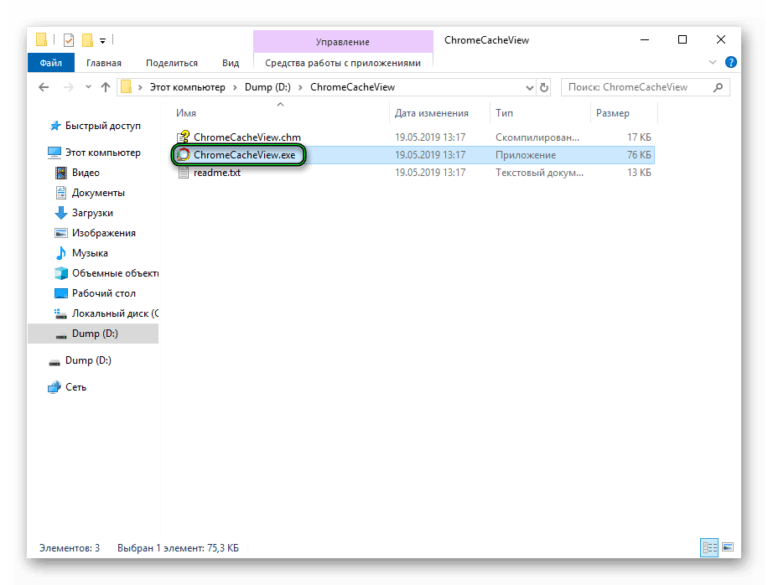768x585 pixels.
Task: Expand the chevron after Dump (D:) in path
Action: tap(300, 87)
